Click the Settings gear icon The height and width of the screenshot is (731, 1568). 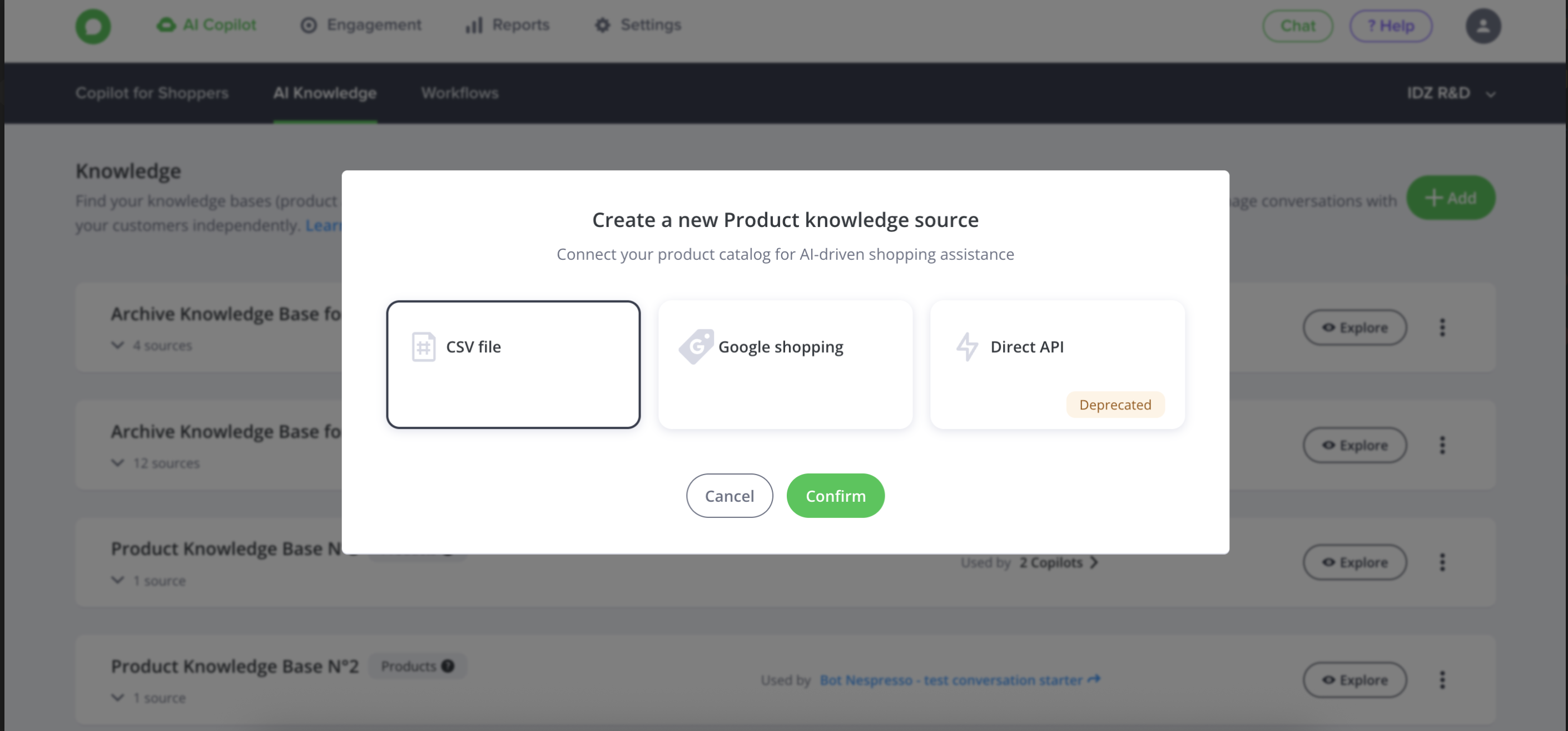point(603,25)
